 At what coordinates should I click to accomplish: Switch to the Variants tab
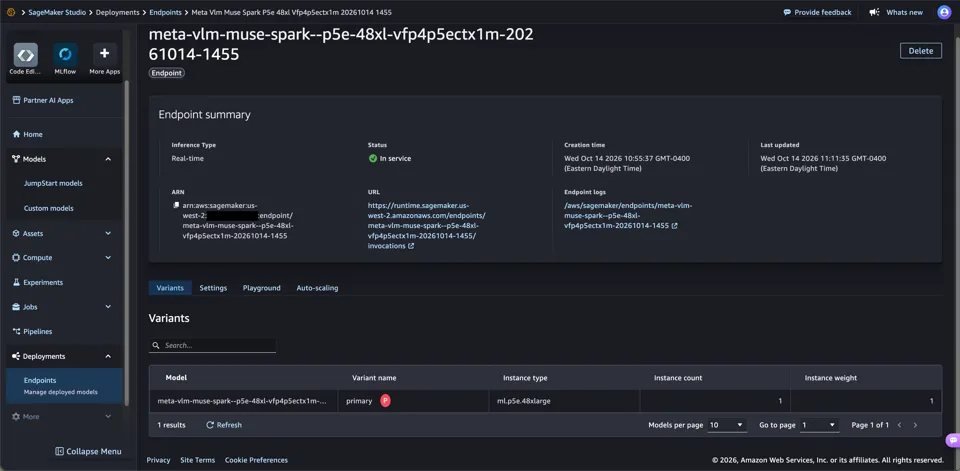(170, 288)
